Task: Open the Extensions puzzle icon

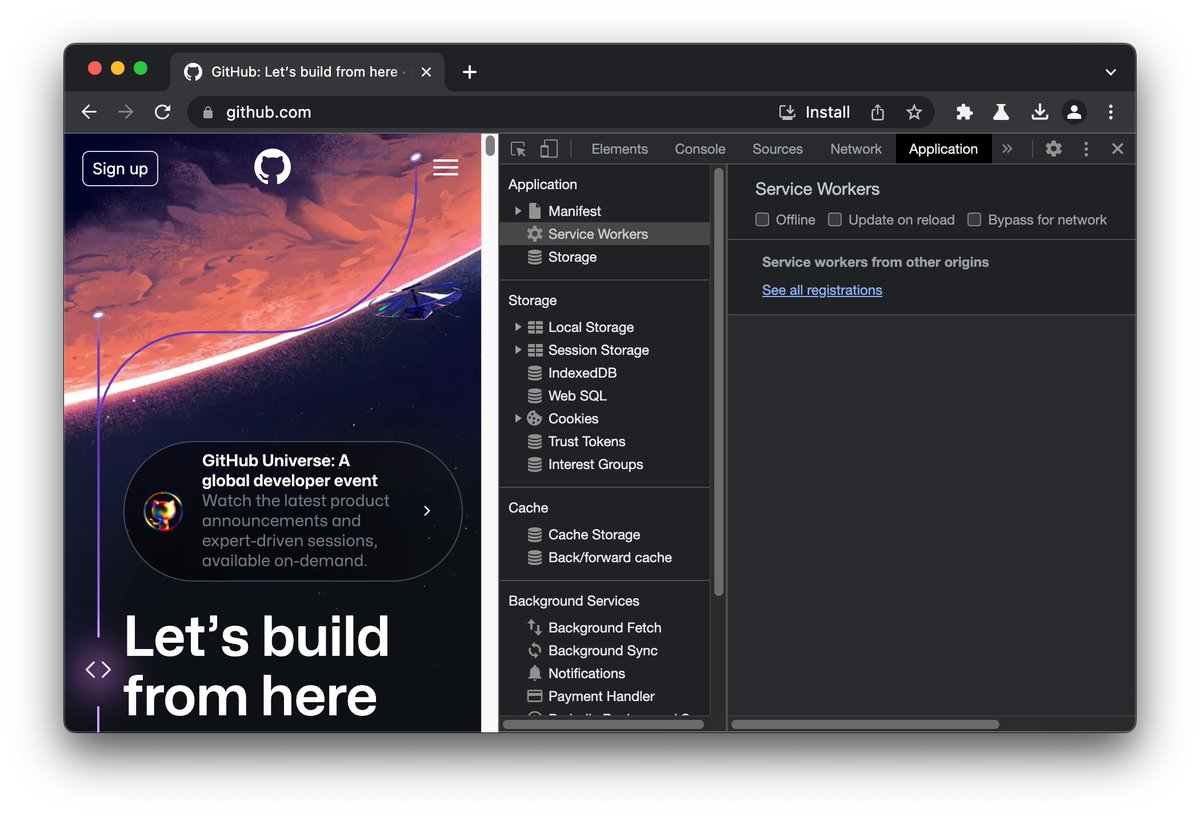Action: click(964, 112)
